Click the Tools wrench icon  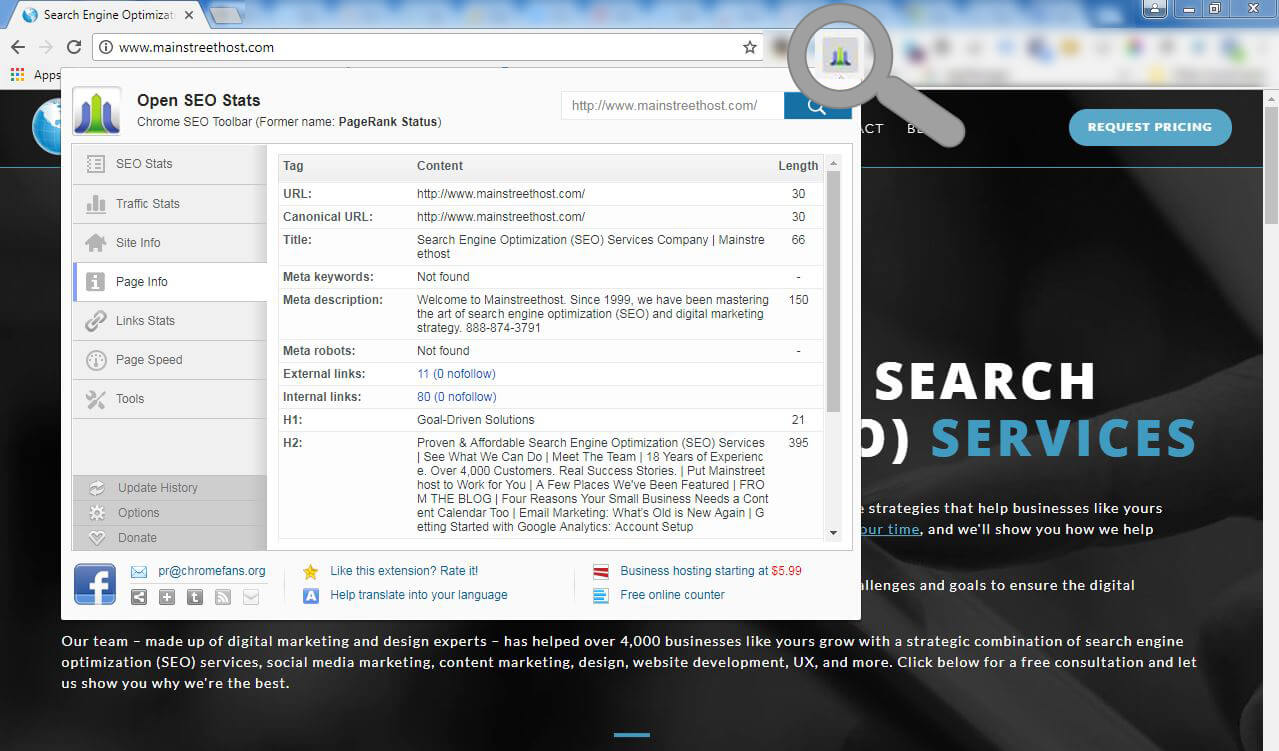click(x=96, y=399)
